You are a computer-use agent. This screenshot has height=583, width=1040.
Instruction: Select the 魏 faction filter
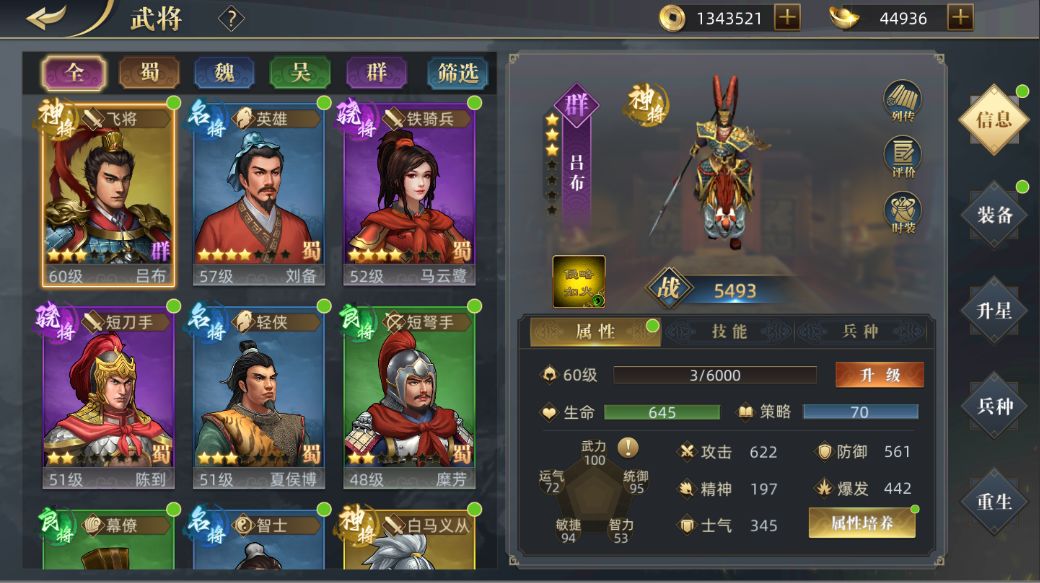click(224, 72)
